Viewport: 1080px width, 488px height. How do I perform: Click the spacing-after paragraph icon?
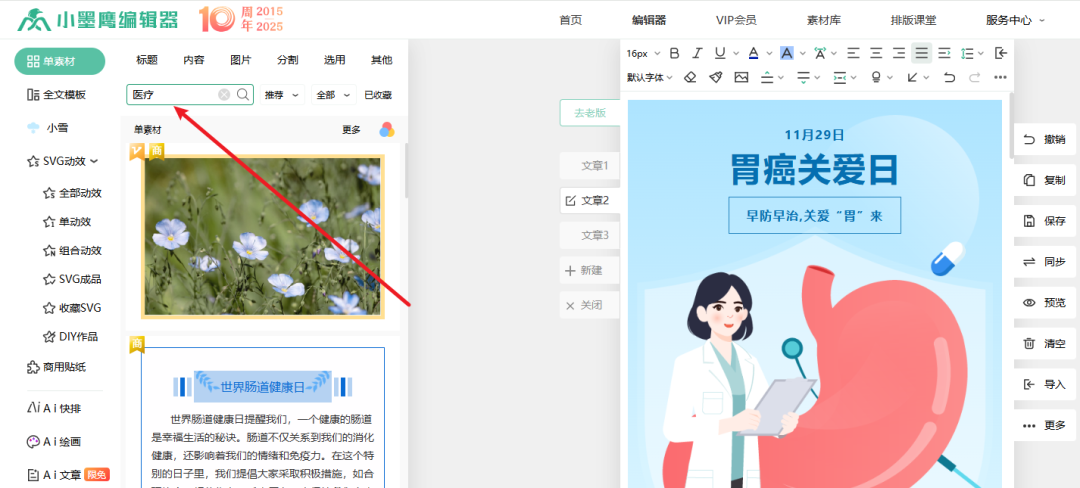[x=803, y=77]
